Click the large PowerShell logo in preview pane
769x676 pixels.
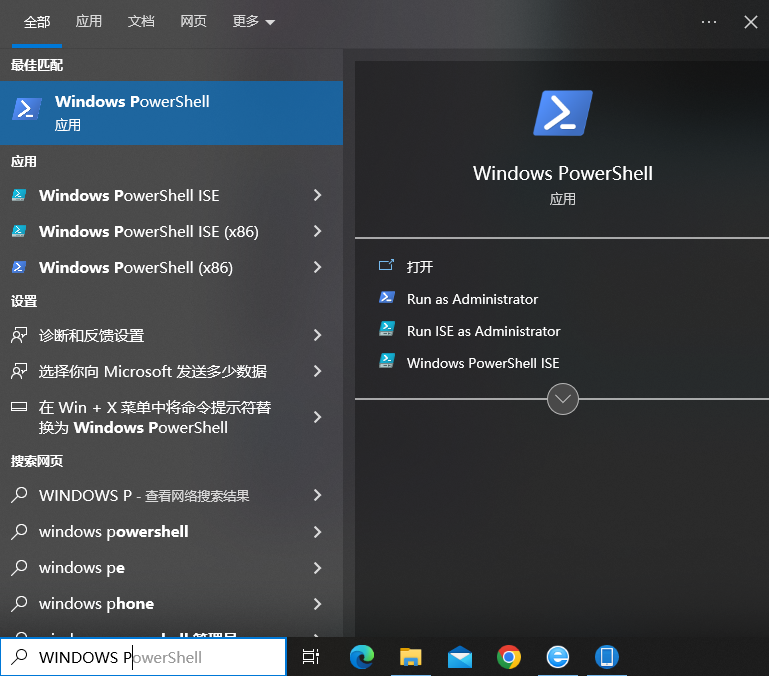click(x=563, y=113)
